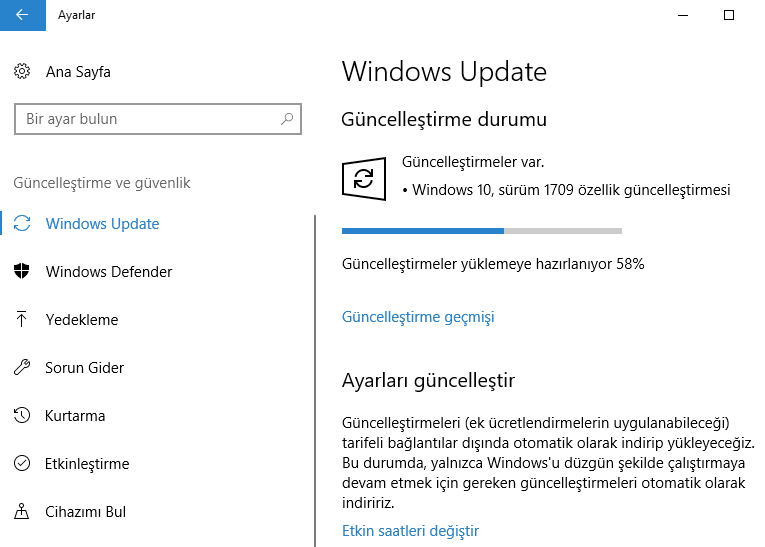Open the Windows Defender section

pyautogui.click(x=109, y=272)
